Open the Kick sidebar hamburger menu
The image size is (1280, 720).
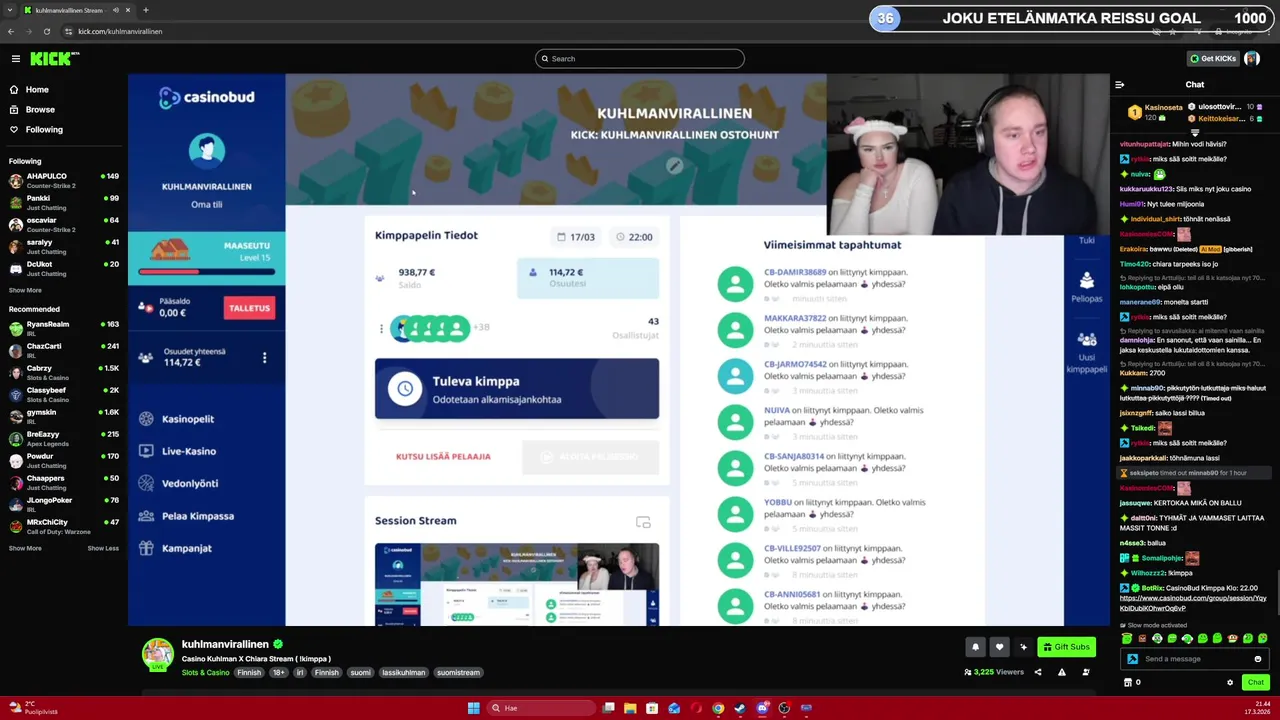click(x=16, y=59)
